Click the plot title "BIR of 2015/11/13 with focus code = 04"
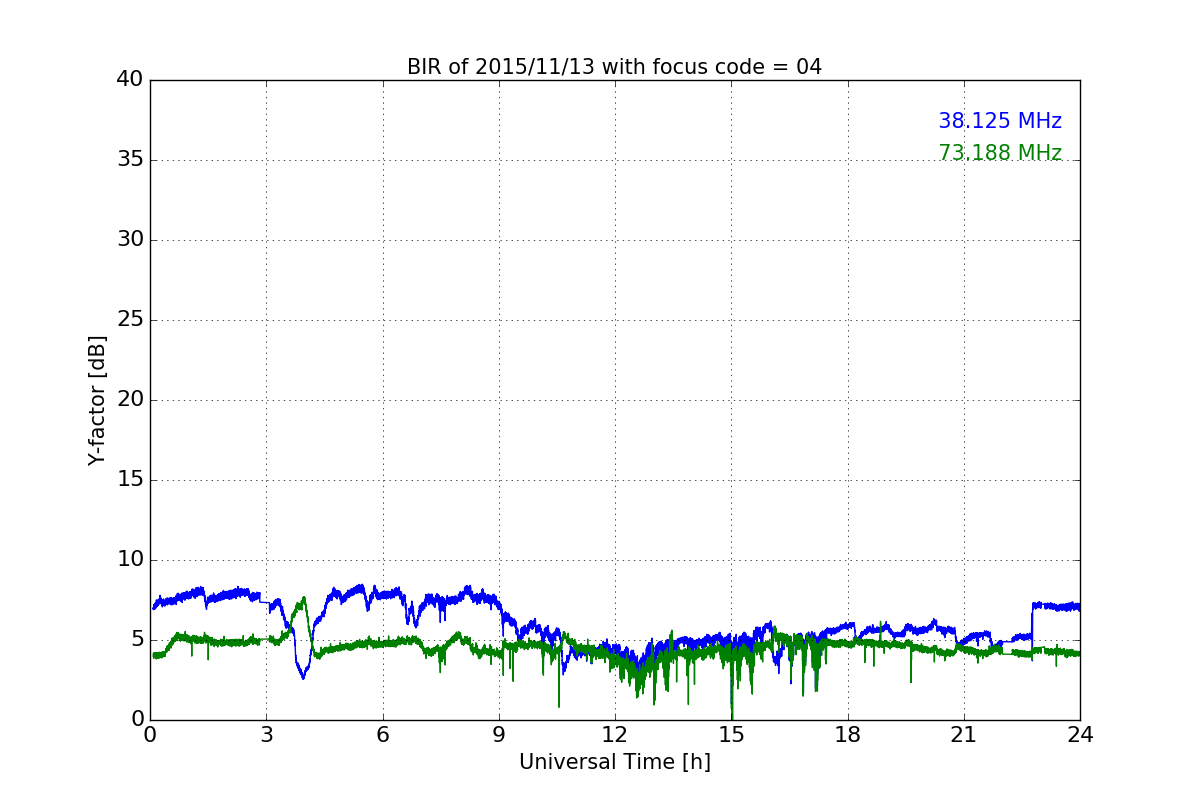Screen dimensions: 1200x800 point(614,67)
